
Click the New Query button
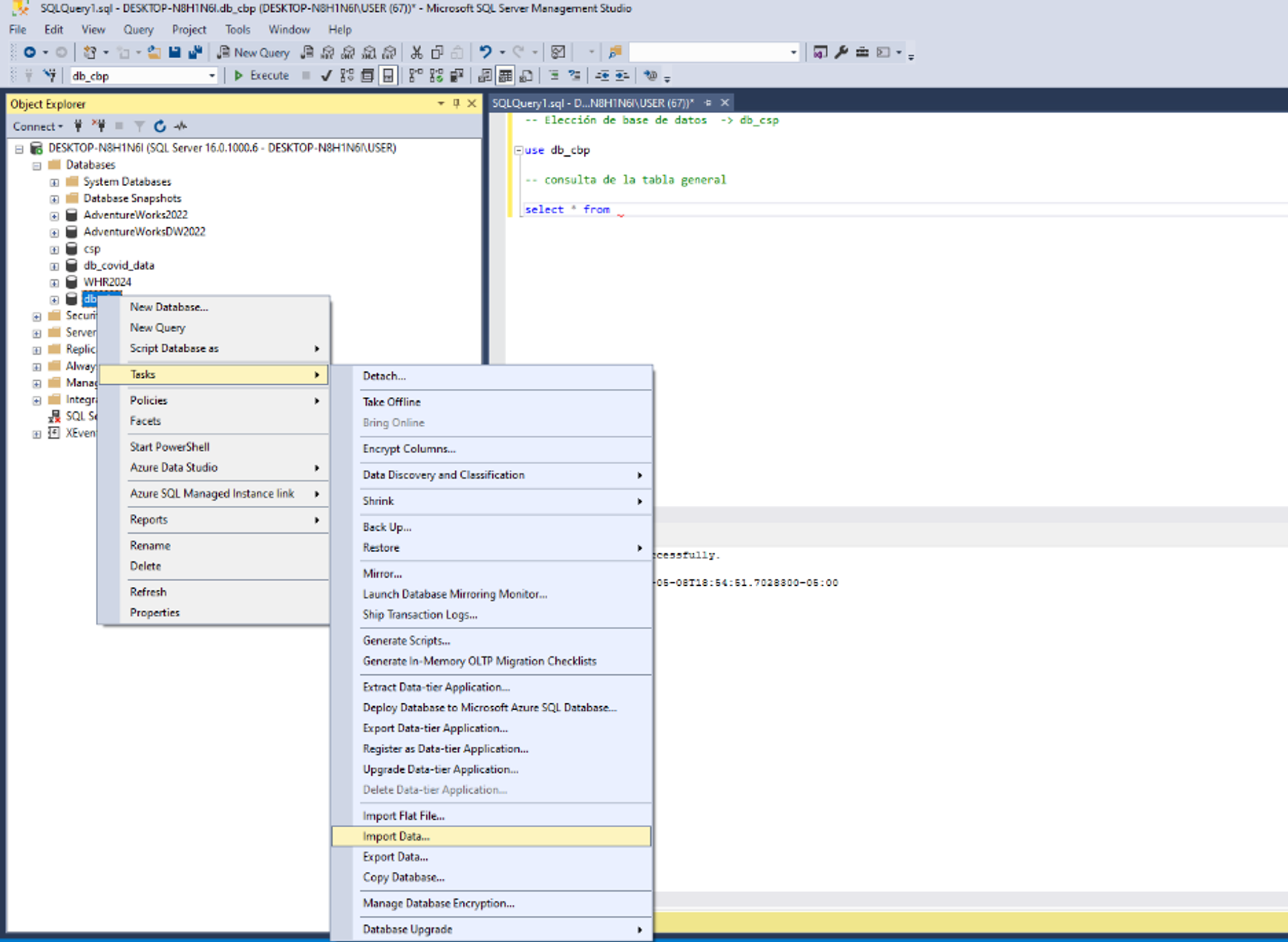pos(253,53)
